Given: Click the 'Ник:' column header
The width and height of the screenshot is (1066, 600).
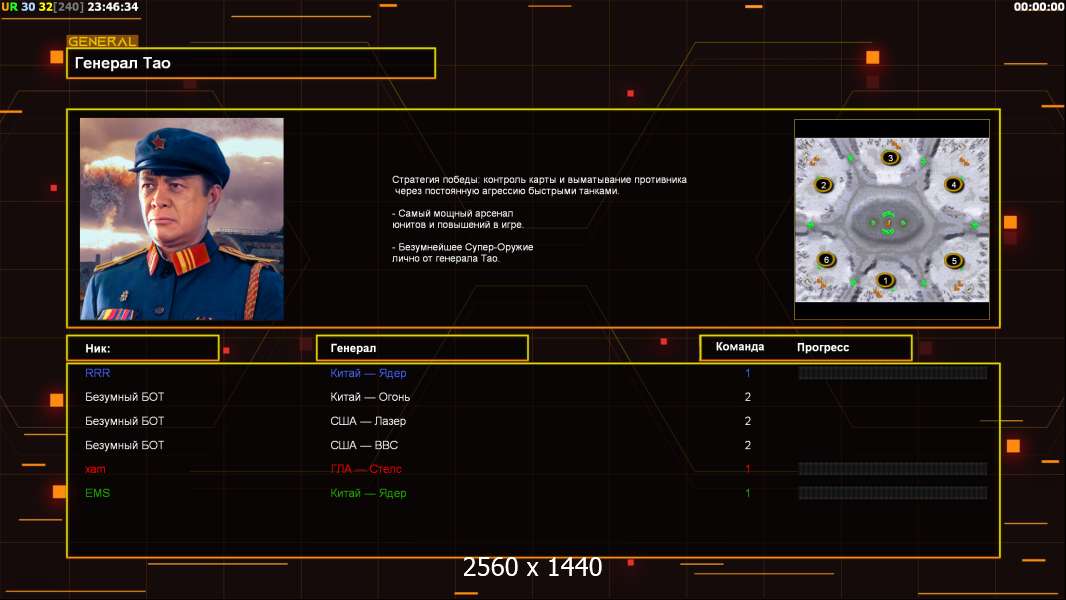Looking at the screenshot, I should coord(143,348).
